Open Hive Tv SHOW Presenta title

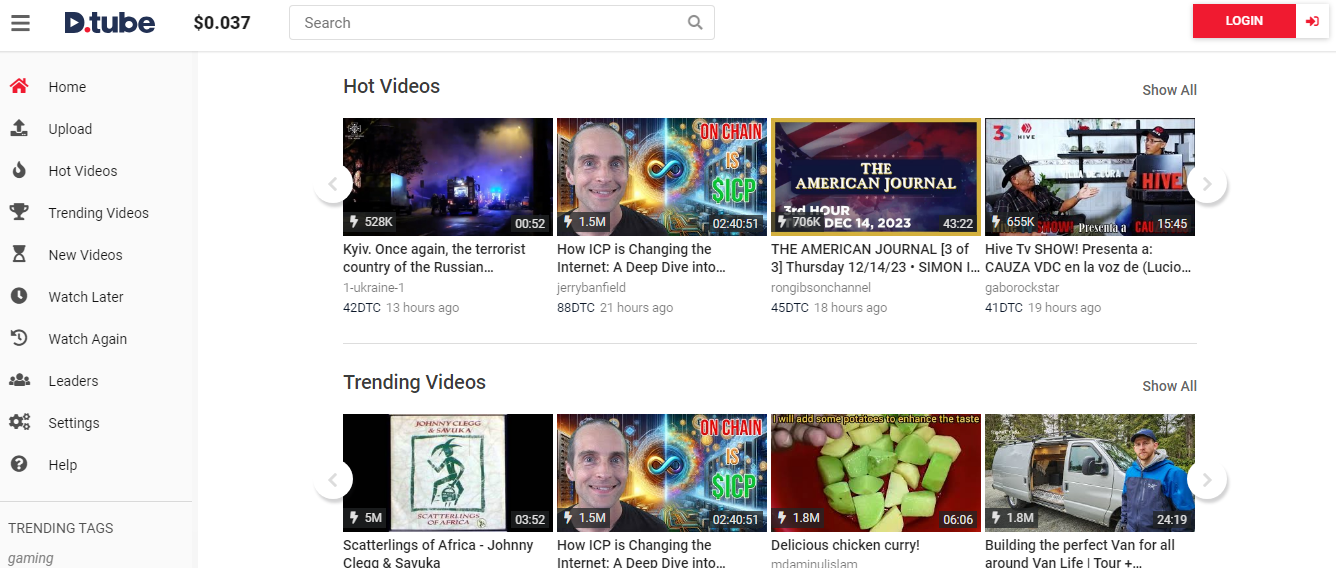(x=1088, y=258)
